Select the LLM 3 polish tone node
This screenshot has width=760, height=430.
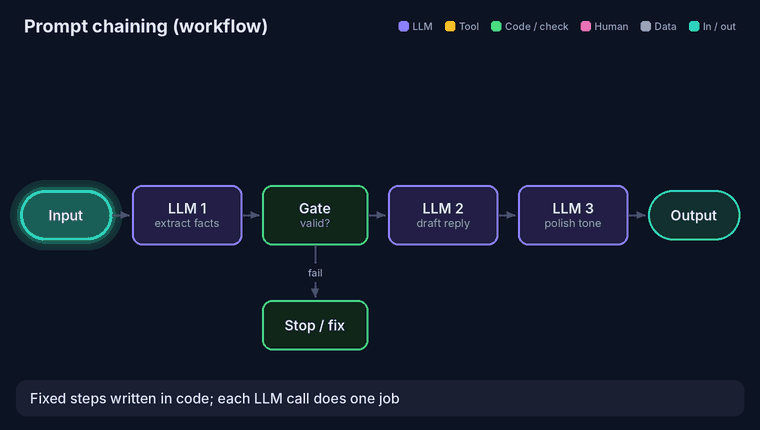tap(573, 215)
